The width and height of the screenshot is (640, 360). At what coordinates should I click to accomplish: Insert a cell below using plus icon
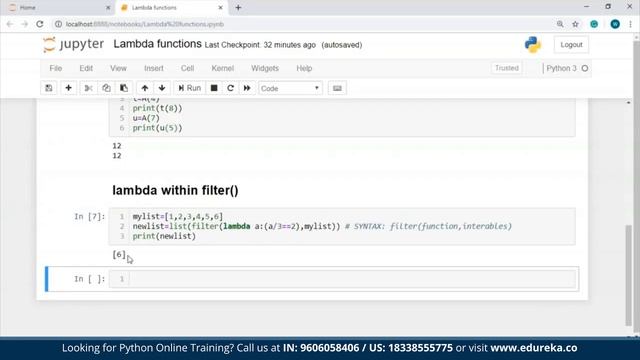[68, 88]
